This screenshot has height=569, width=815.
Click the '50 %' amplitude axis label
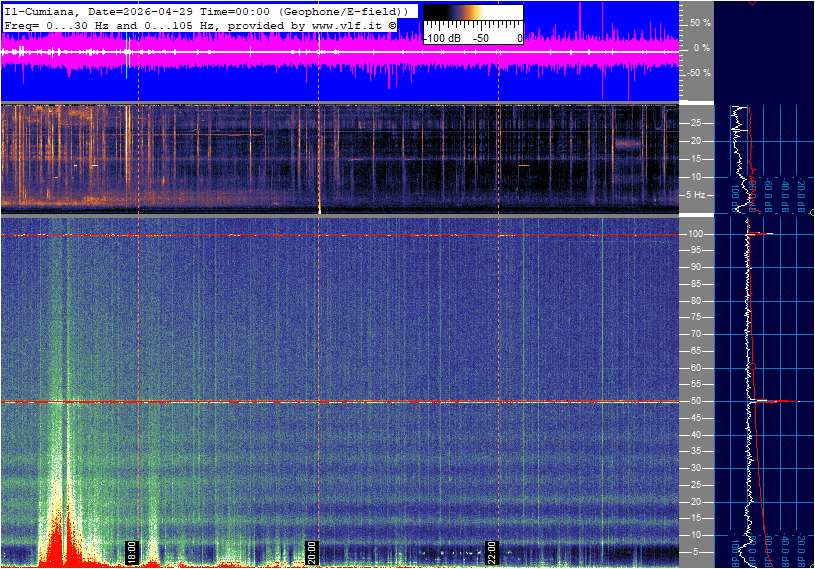point(700,23)
